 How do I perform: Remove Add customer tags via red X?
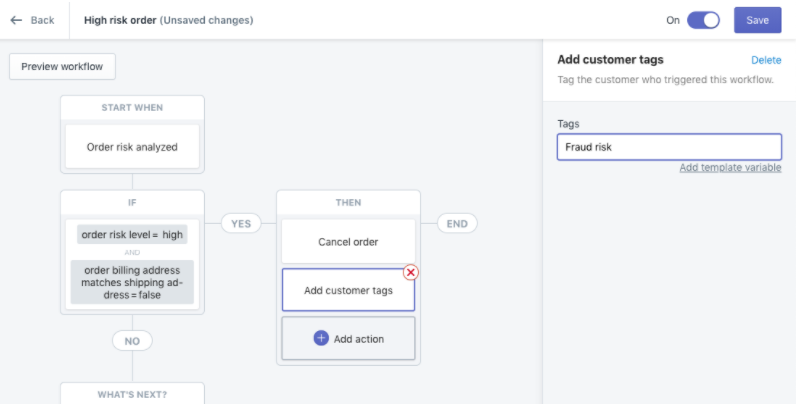click(410, 272)
